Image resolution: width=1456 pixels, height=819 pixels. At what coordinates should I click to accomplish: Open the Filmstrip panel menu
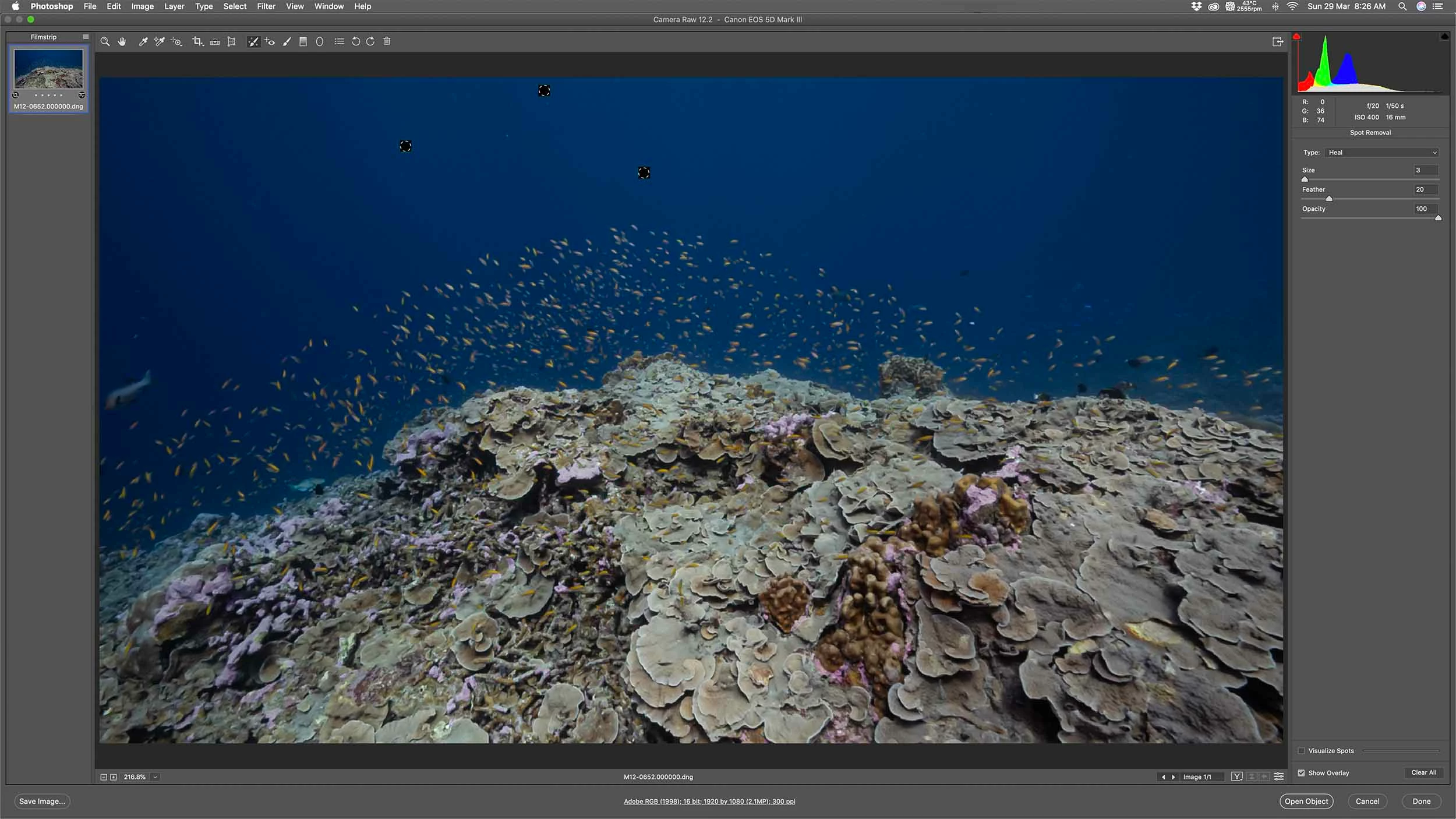coord(86,37)
